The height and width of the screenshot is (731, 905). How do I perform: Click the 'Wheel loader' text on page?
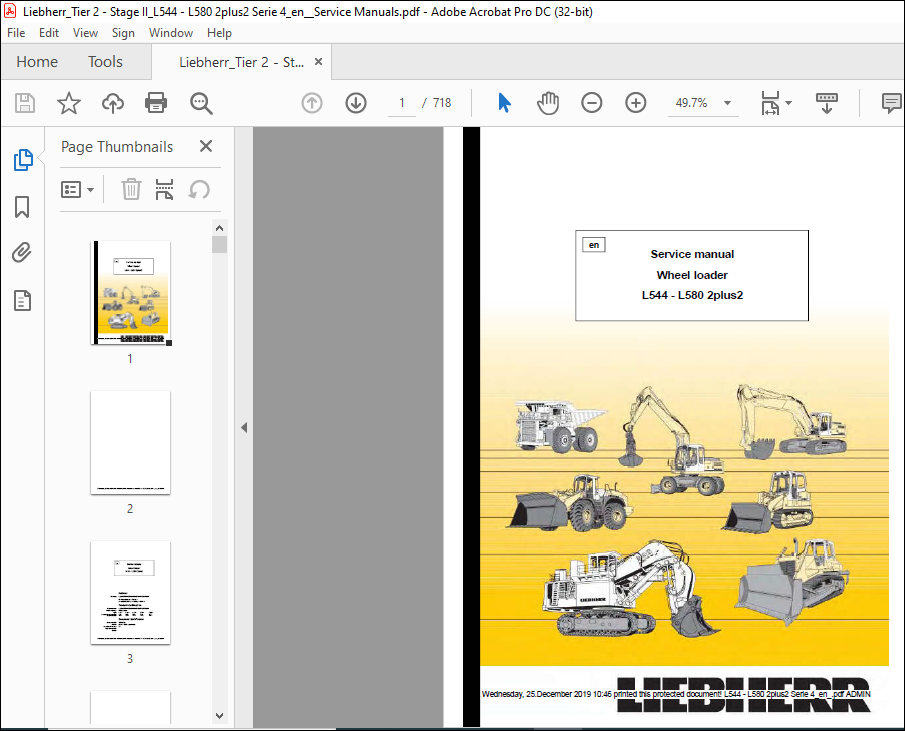[692, 275]
